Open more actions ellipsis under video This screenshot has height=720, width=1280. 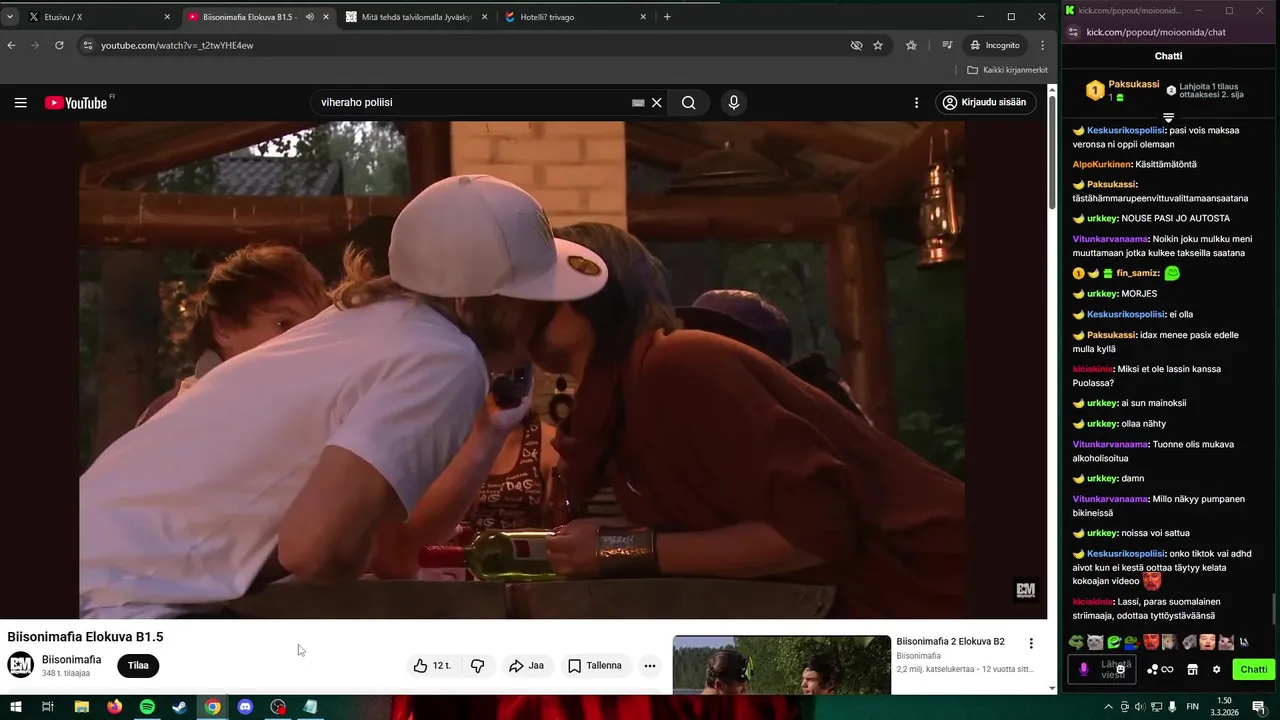click(x=650, y=665)
